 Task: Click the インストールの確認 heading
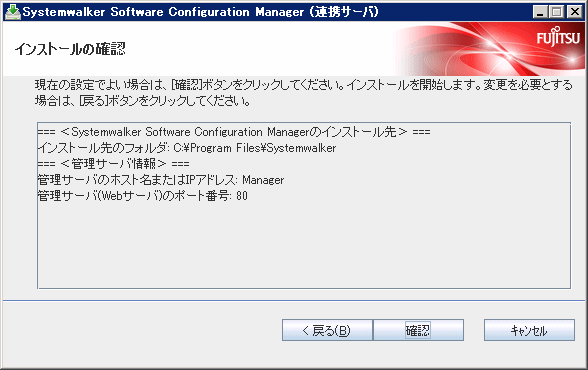[70, 49]
